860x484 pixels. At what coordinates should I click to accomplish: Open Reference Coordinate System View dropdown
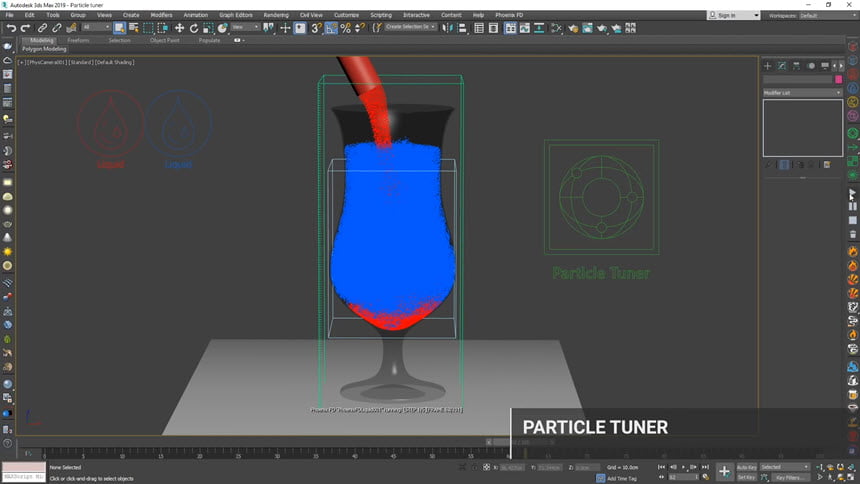[x=245, y=27]
